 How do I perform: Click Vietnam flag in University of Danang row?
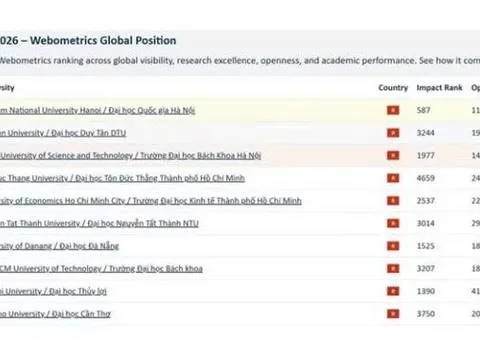[393, 246]
